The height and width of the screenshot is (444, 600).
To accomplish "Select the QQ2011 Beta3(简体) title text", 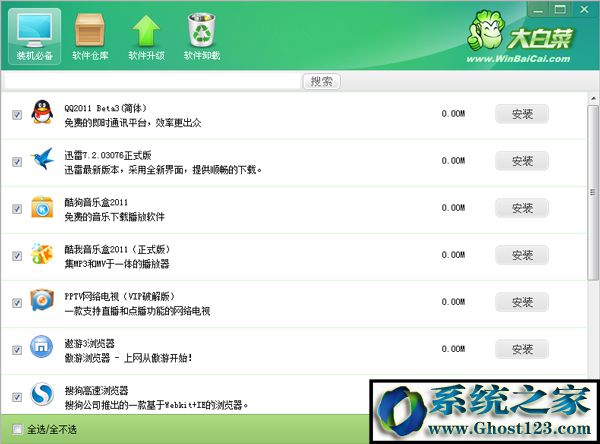I will pyautogui.click(x=105, y=108).
